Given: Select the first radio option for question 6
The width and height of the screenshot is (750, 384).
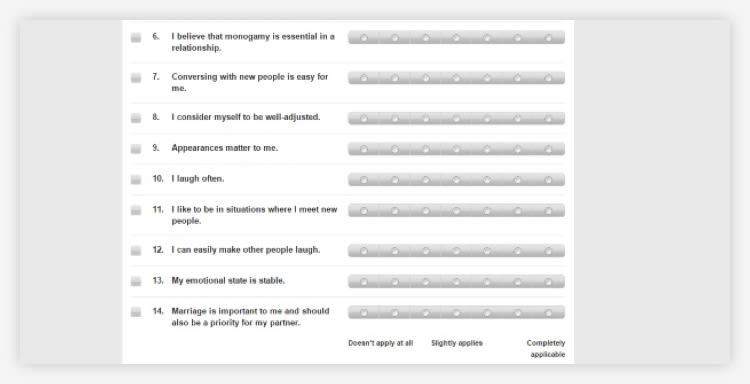Looking at the screenshot, I should [x=364, y=38].
